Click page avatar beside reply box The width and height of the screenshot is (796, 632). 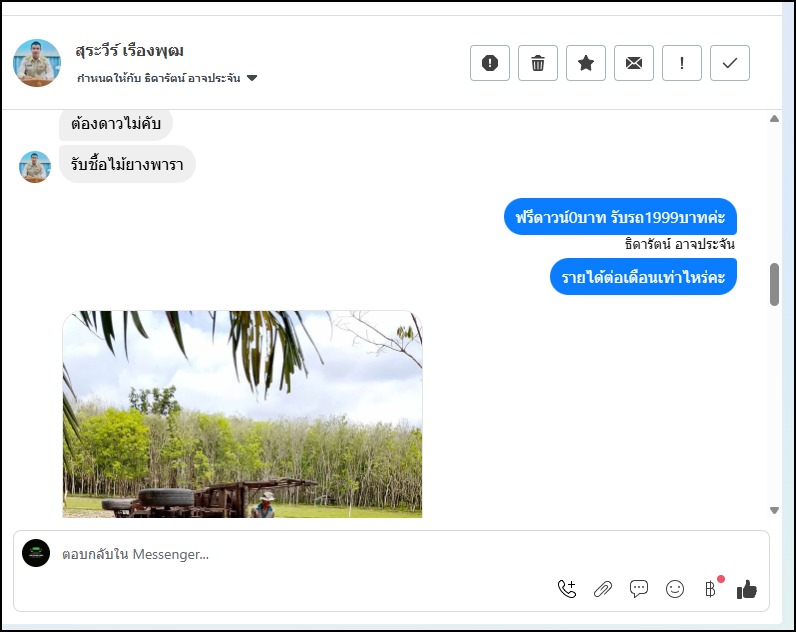point(36,553)
